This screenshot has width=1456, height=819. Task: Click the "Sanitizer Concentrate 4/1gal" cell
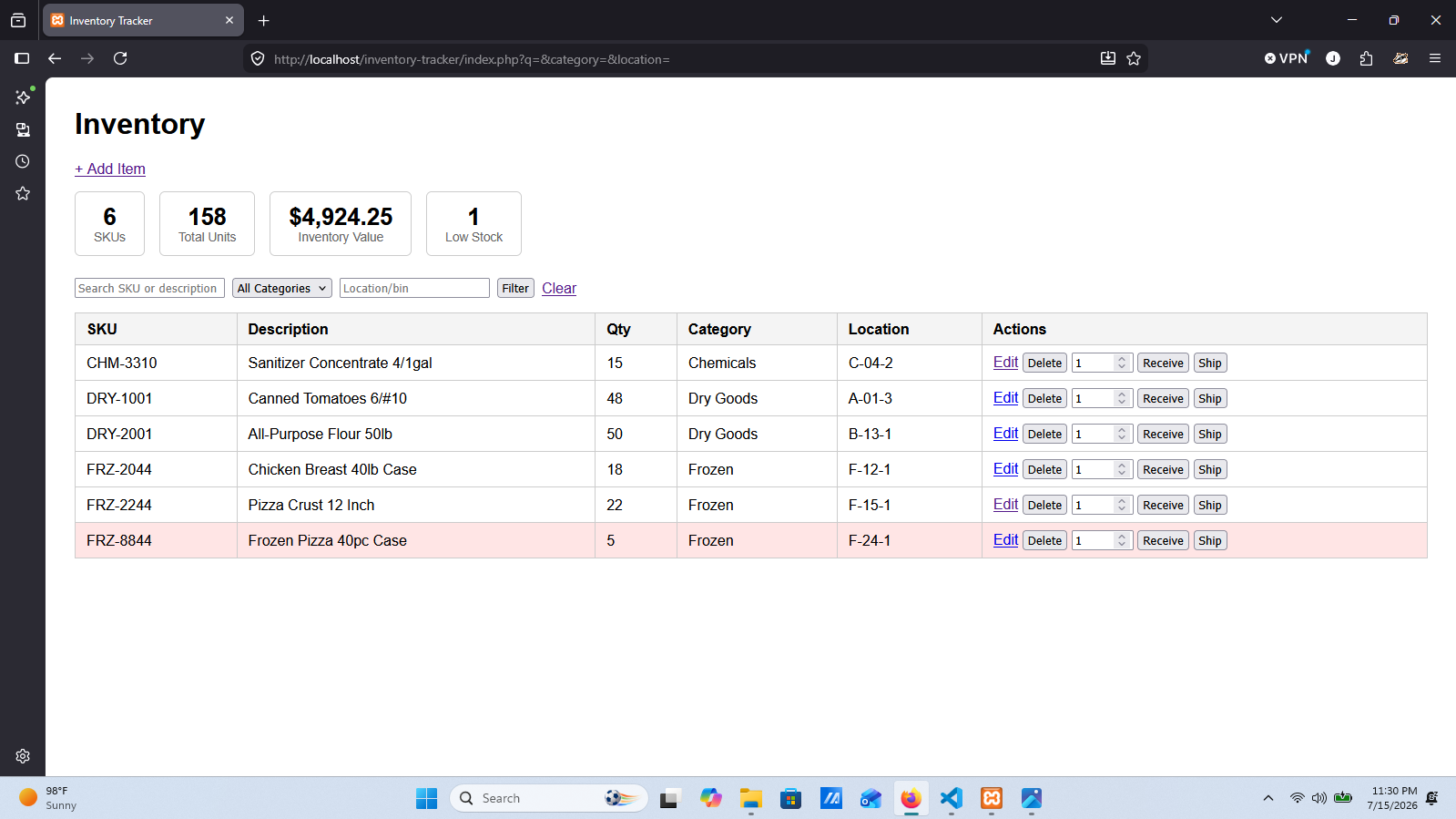415,363
